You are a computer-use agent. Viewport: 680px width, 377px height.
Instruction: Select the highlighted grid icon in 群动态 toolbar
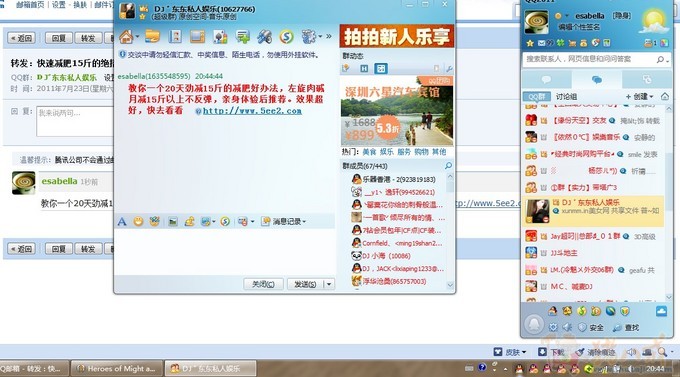pyautogui.click(x=381, y=69)
